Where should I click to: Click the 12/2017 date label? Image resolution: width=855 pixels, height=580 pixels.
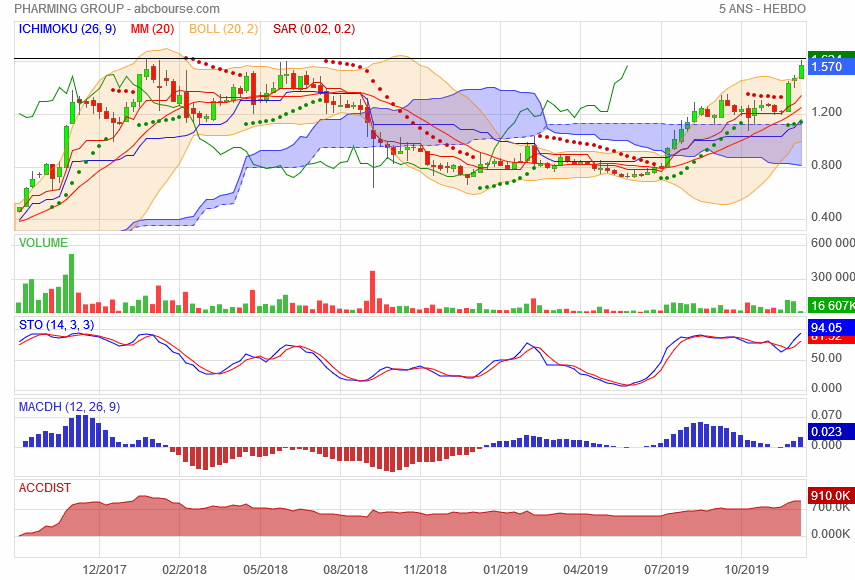(x=104, y=570)
